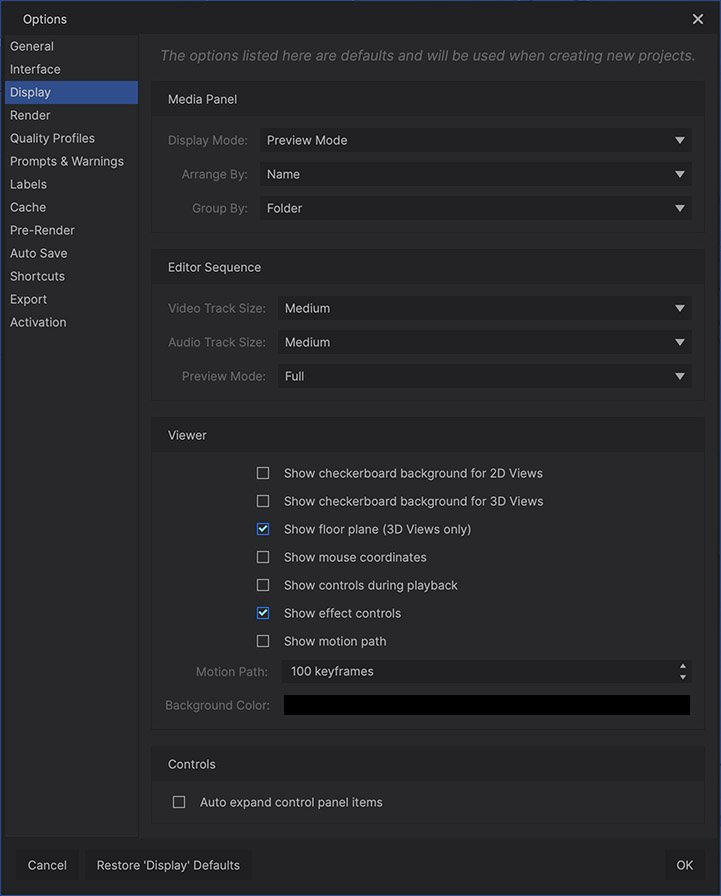Image resolution: width=721 pixels, height=896 pixels.
Task: Toggle Show mouse coordinates checkbox
Action: tap(263, 557)
